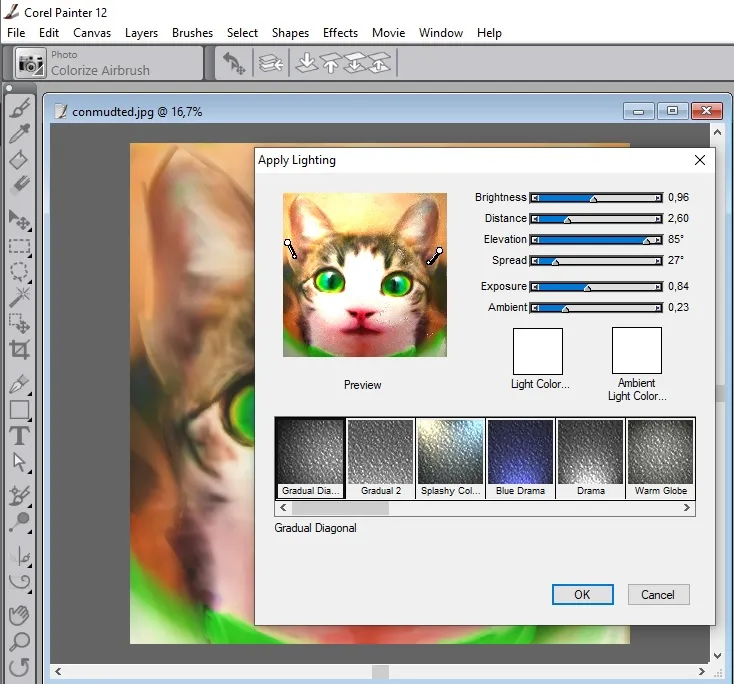Viewport: 734px width, 684px height.
Task: Click the right arrow of presets scrollbar
Action: 687,508
